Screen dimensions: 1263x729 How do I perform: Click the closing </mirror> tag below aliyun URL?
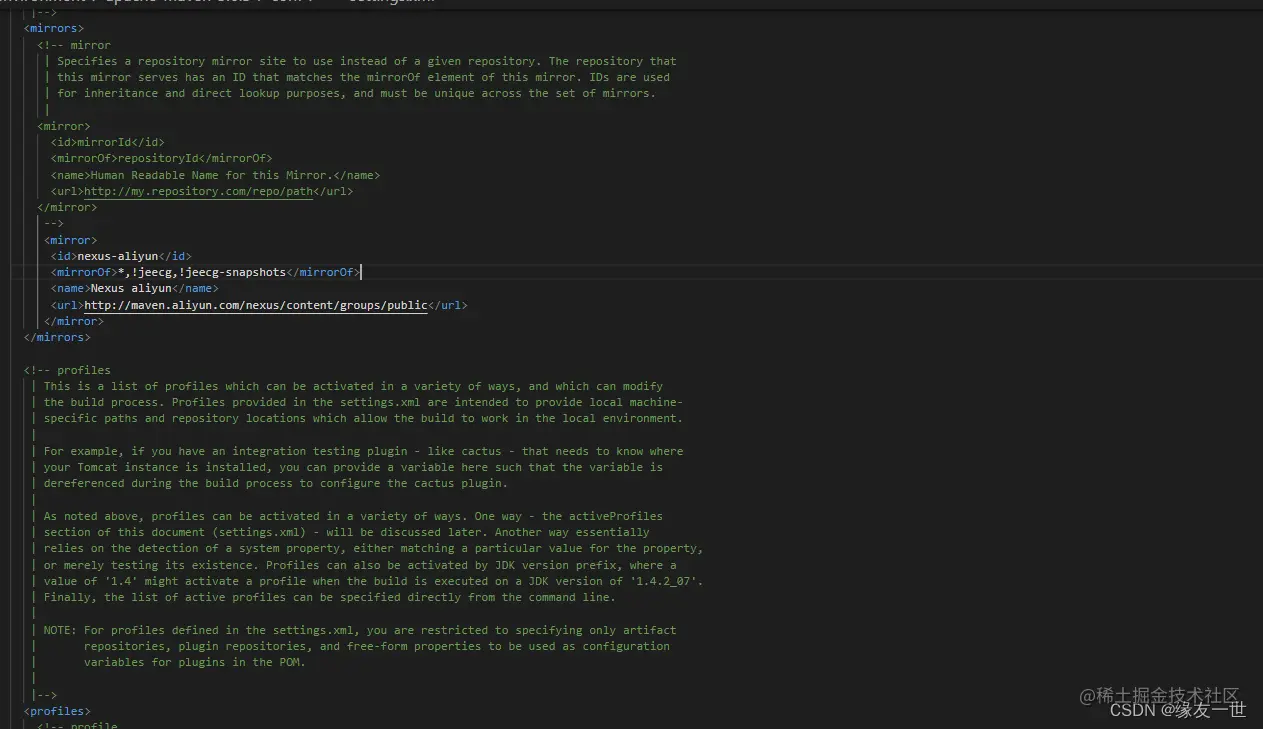coord(74,321)
